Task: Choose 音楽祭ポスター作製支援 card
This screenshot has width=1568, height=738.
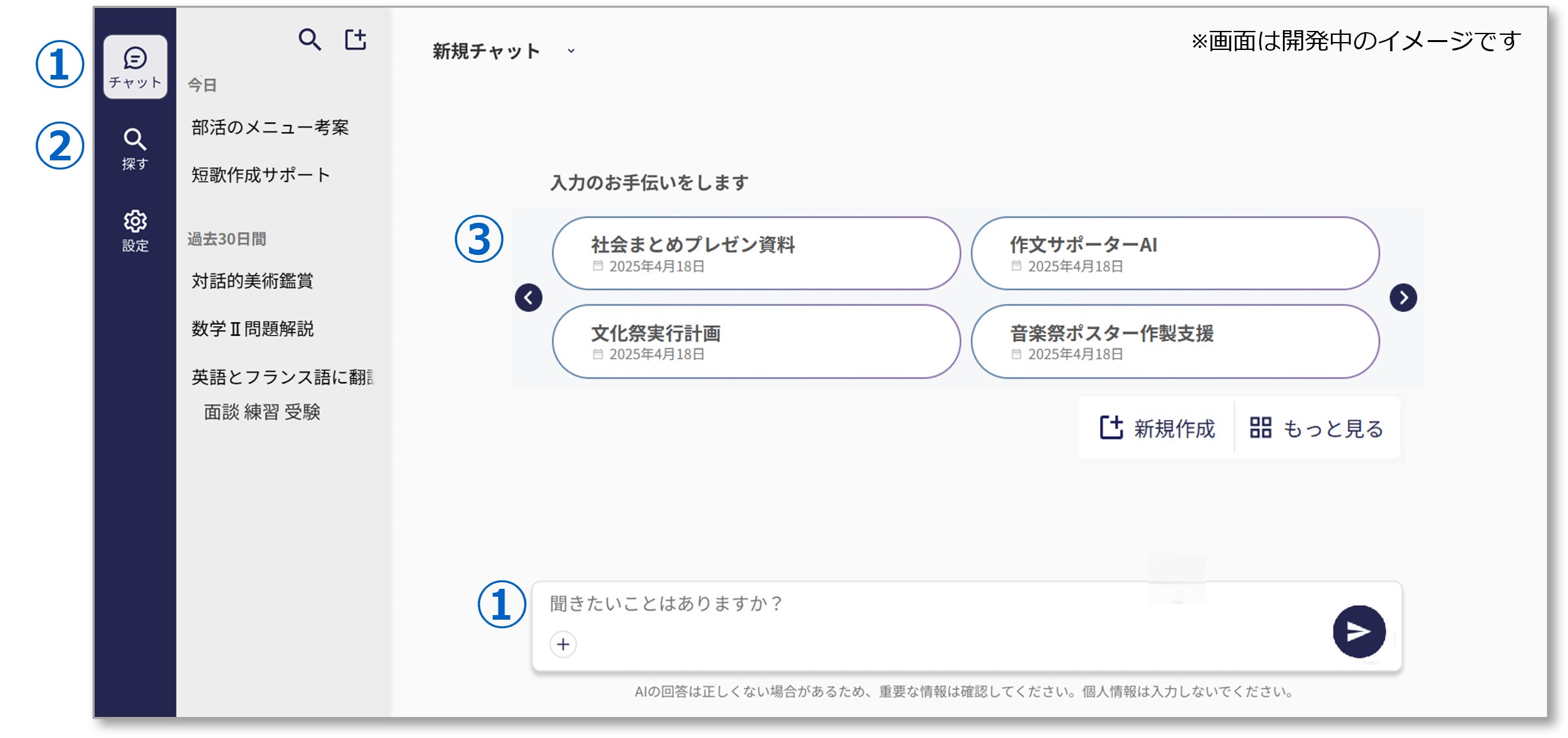Action: coord(1174,341)
